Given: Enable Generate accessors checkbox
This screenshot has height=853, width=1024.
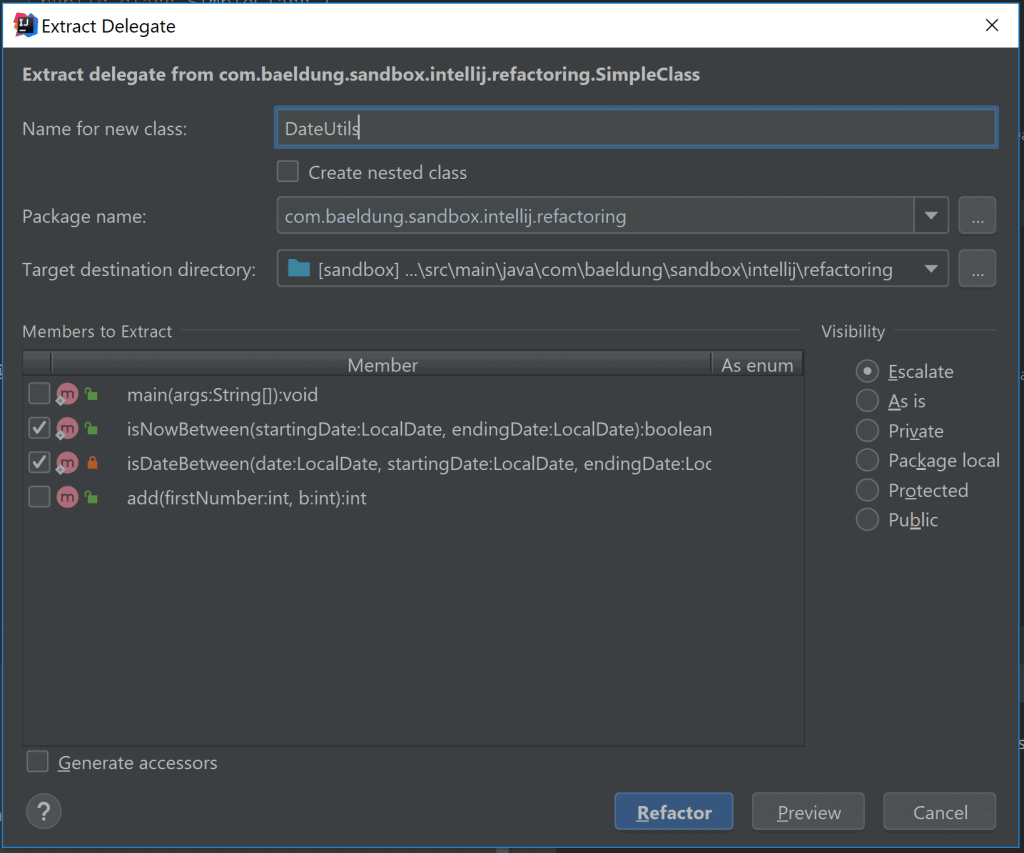Looking at the screenshot, I should coord(37,762).
